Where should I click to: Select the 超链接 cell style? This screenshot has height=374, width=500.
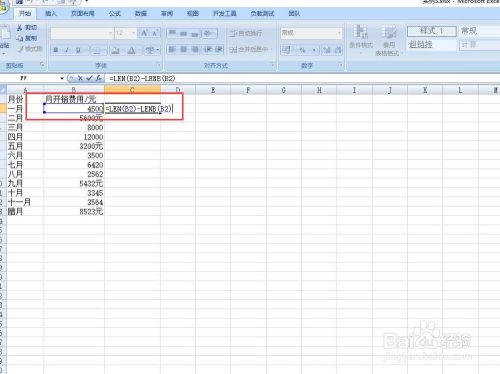[432, 44]
